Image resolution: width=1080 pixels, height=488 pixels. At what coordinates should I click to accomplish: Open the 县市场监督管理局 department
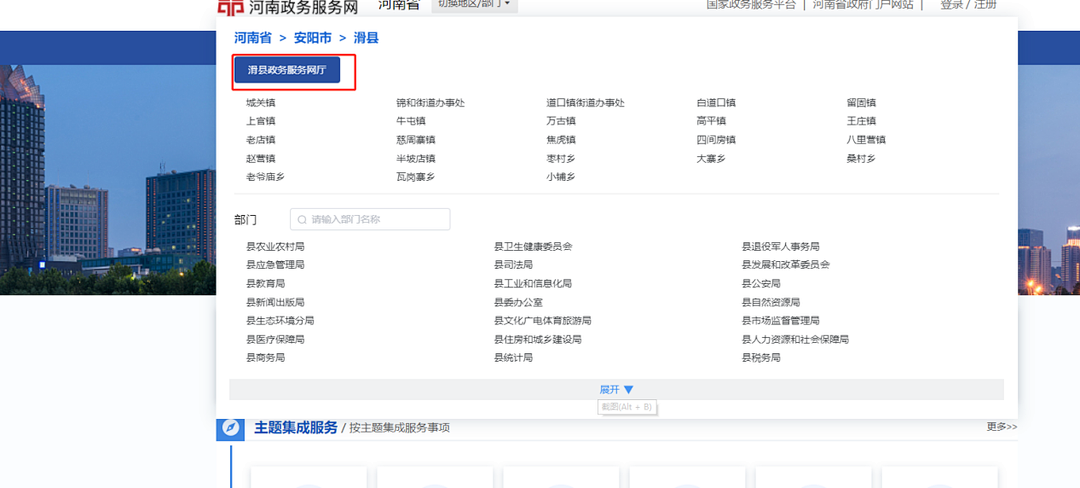(780, 321)
